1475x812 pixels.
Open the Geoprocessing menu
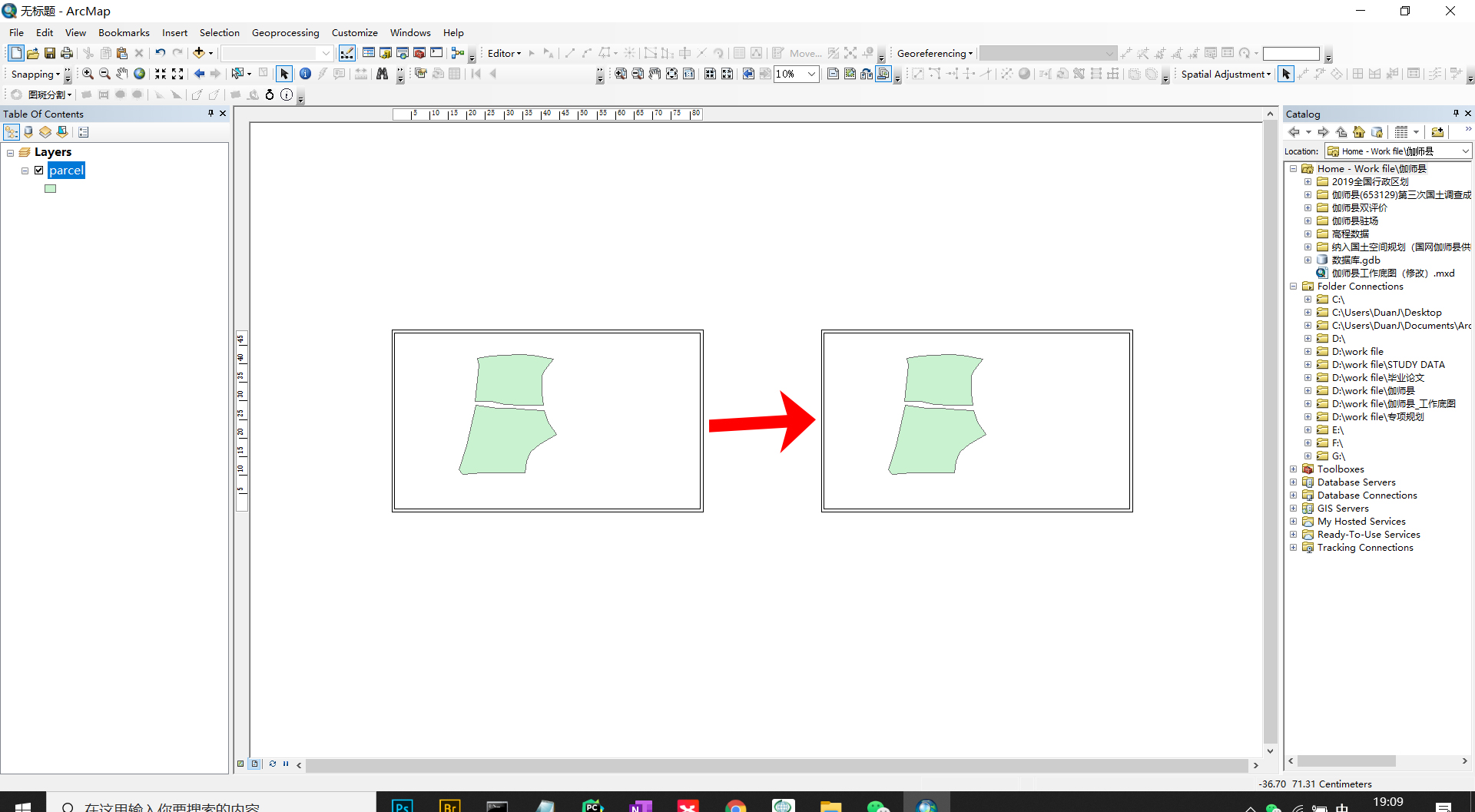pyautogui.click(x=285, y=32)
